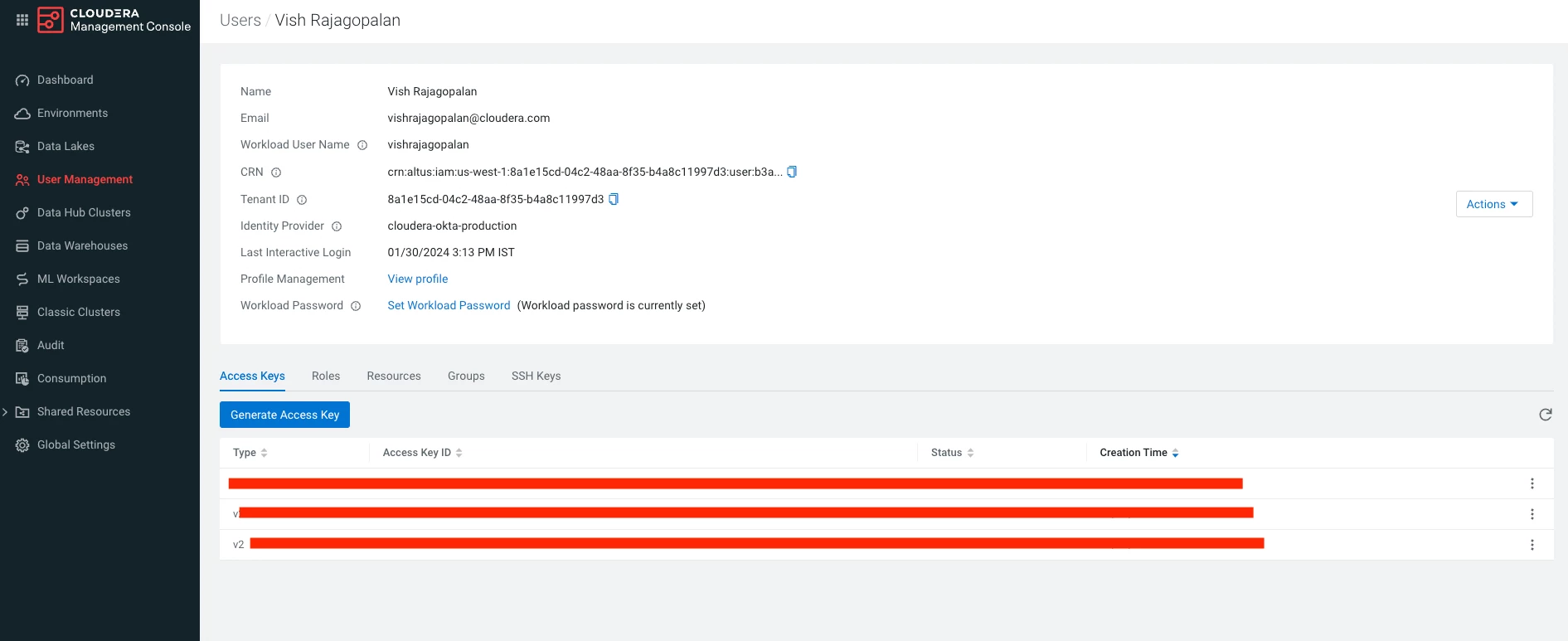Open options menu for the v2 access key row
The width and height of the screenshot is (1568, 641).
(x=1532, y=545)
